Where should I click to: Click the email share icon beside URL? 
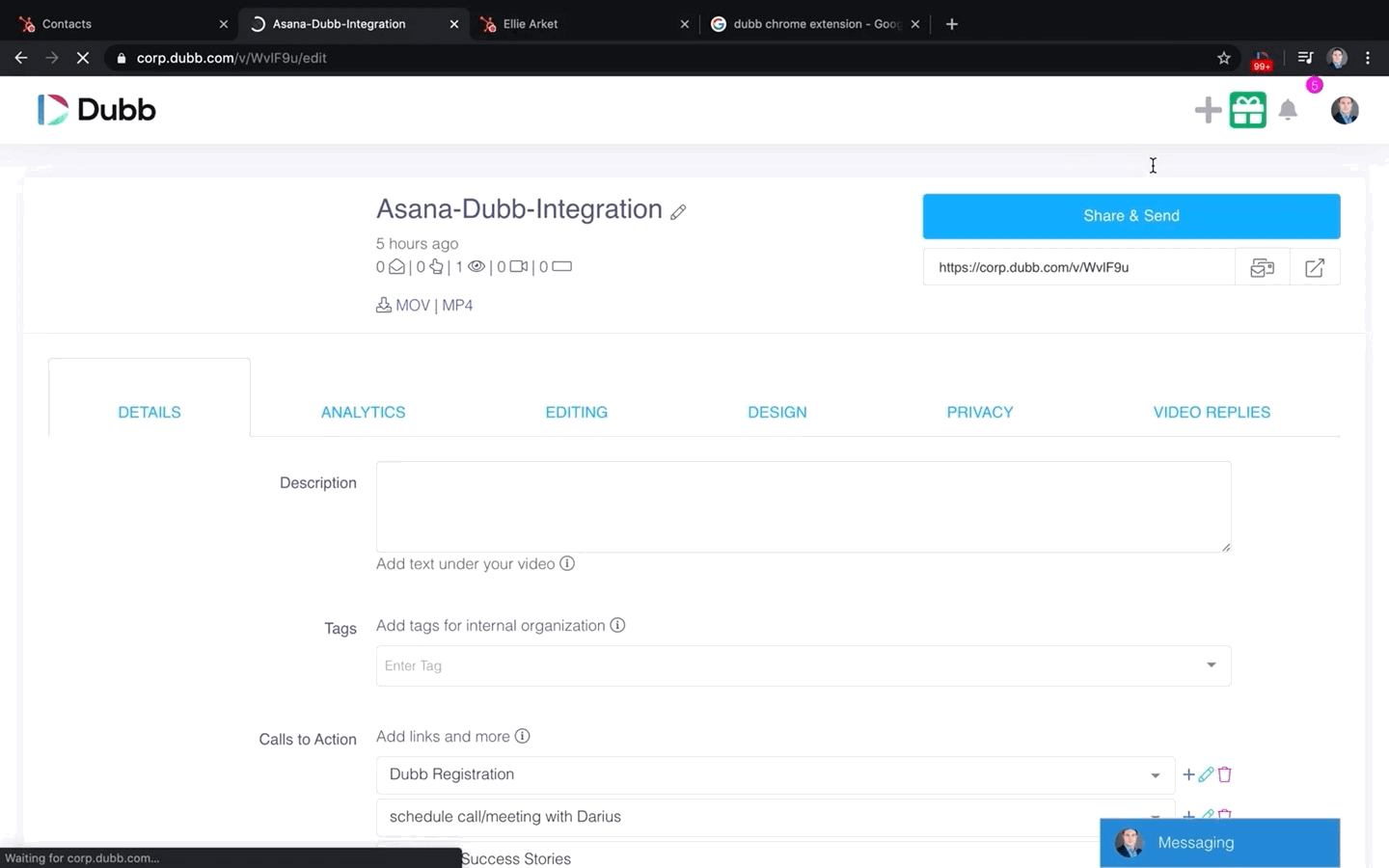click(1263, 268)
